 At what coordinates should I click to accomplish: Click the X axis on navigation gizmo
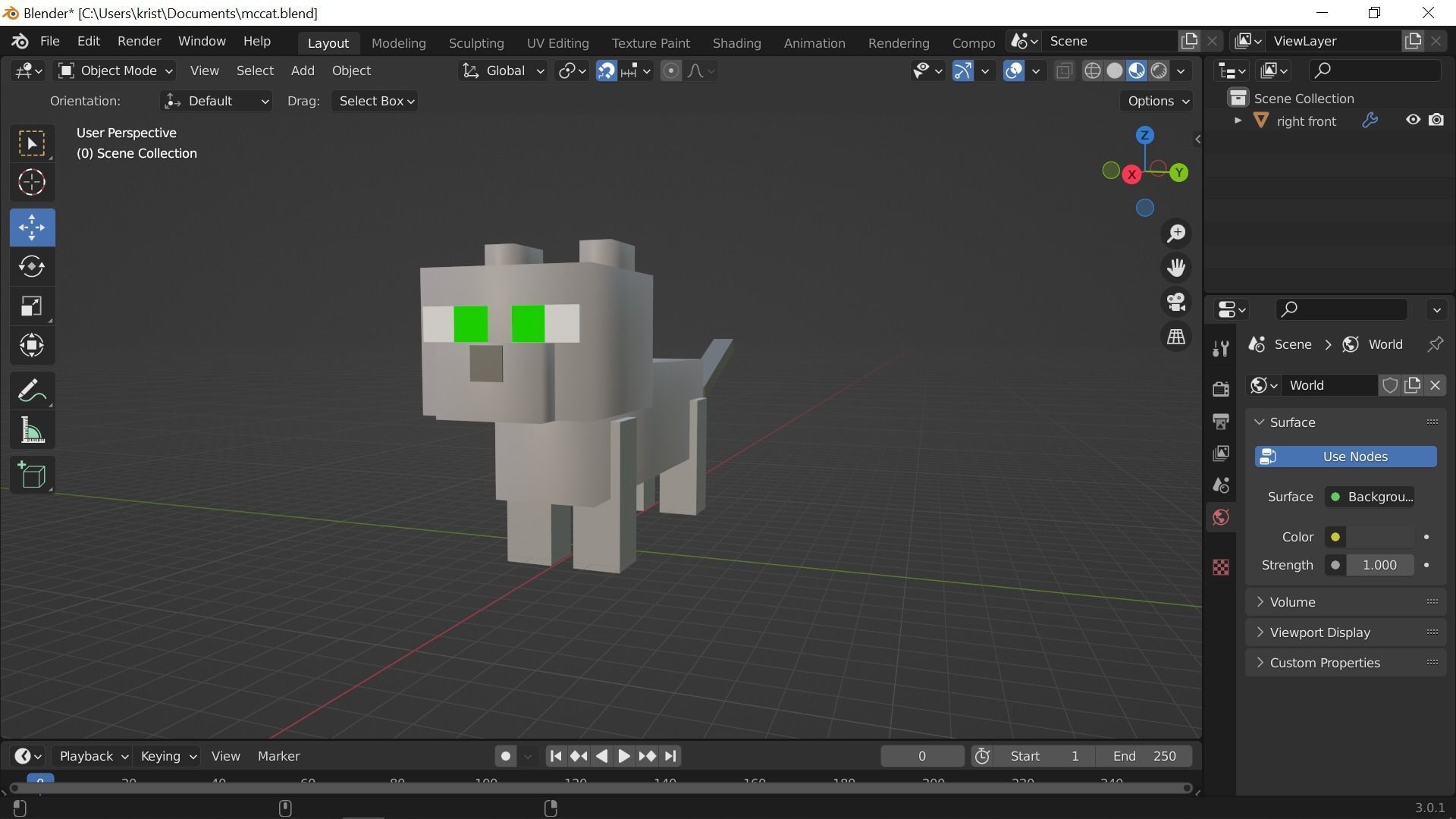tap(1131, 174)
